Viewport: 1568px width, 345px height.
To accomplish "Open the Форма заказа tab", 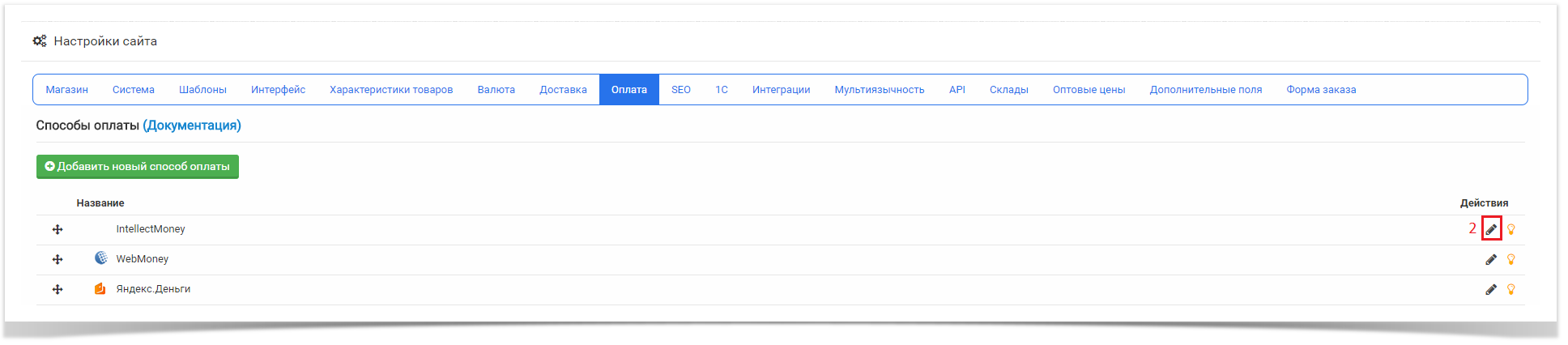I will pos(1321,90).
